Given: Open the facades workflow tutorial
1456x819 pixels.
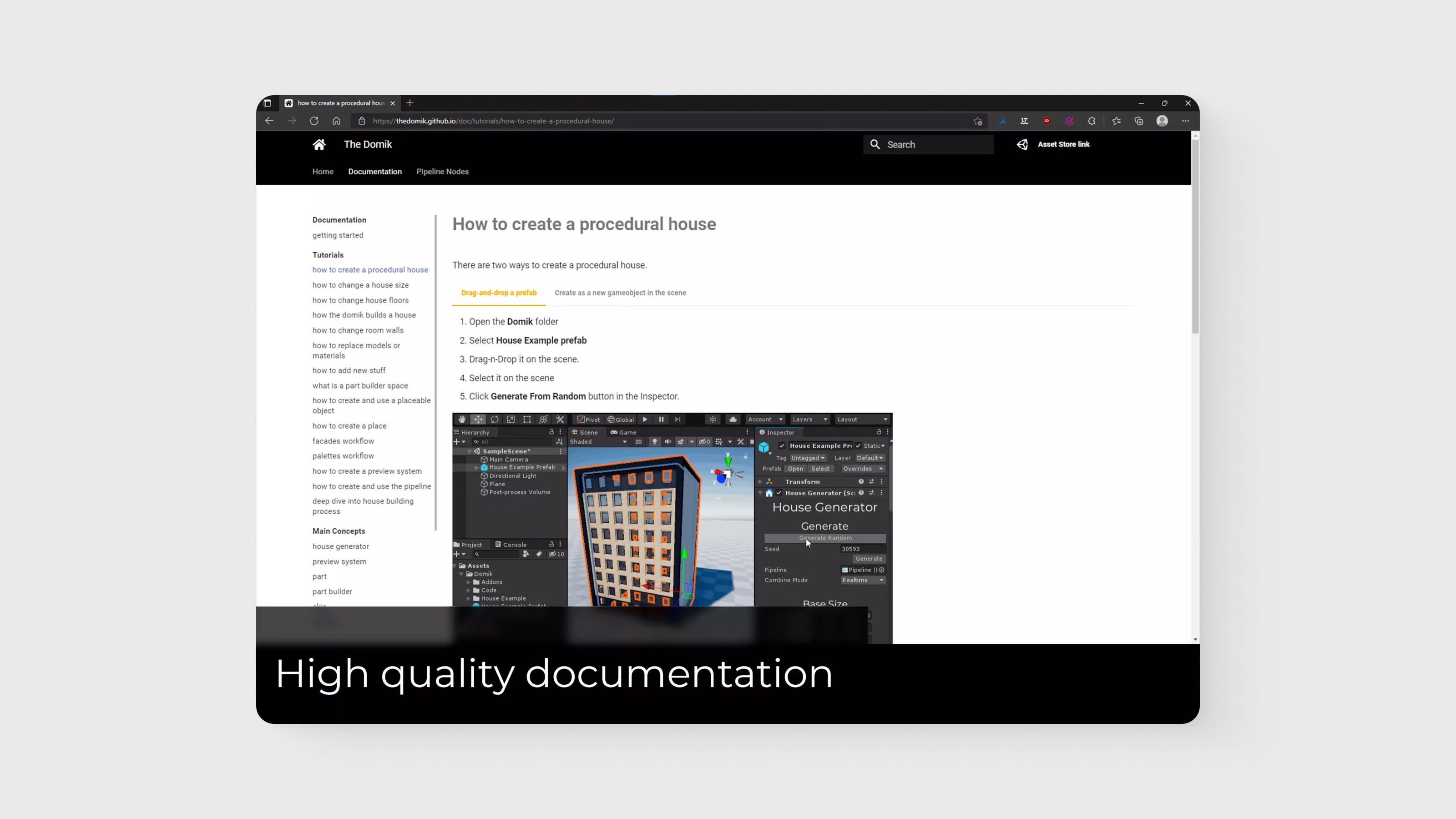Looking at the screenshot, I should pos(343,441).
